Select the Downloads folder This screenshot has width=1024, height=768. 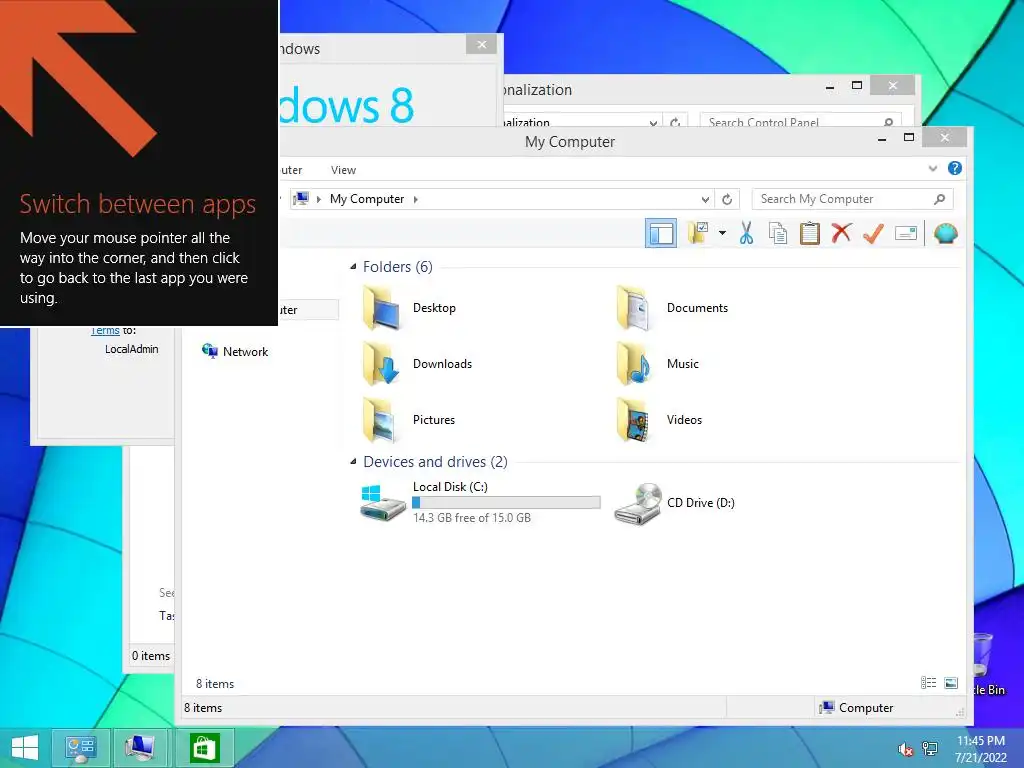pos(417,364)
